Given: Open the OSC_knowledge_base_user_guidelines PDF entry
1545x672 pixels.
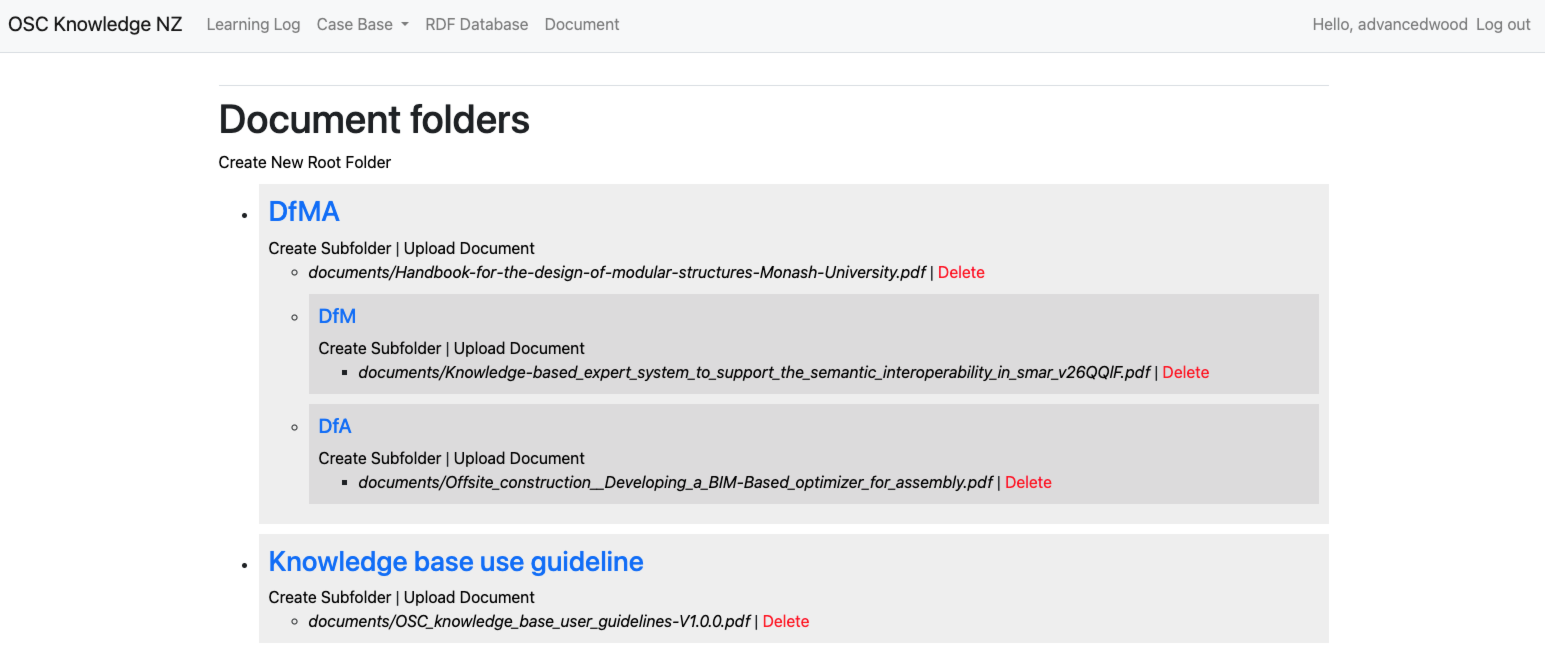Looking at the screenshot, I should 530,620.
